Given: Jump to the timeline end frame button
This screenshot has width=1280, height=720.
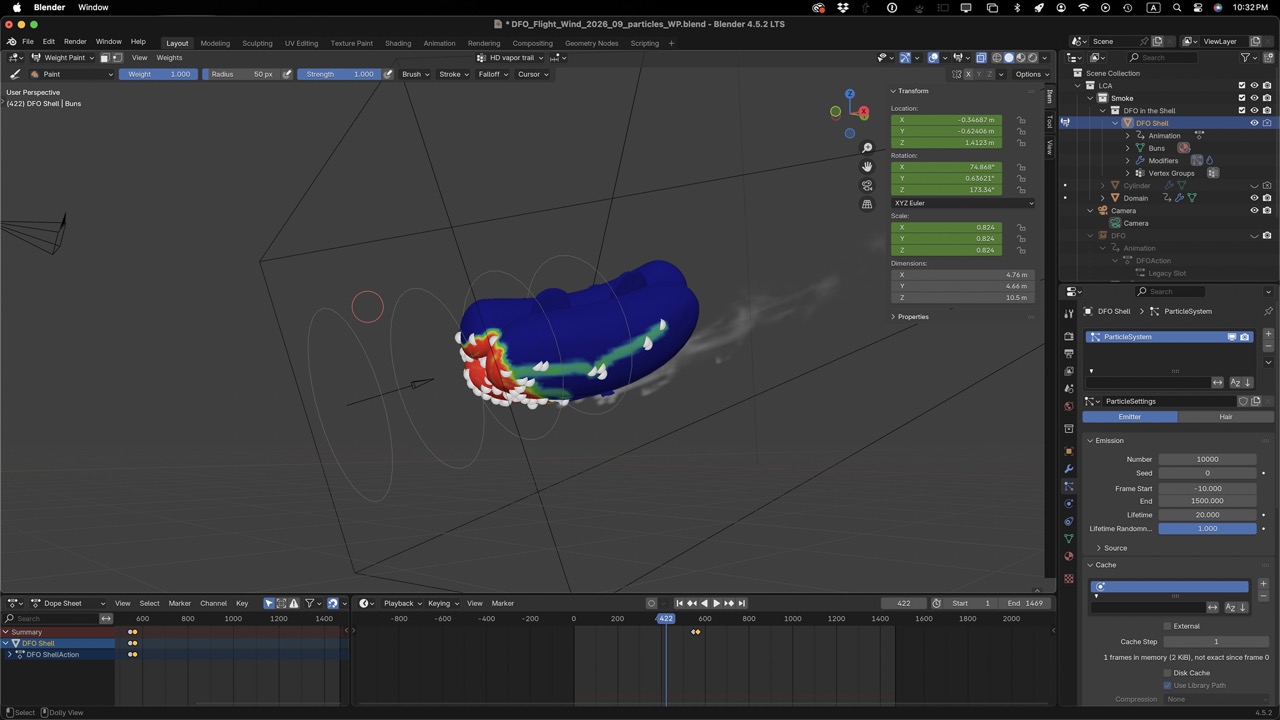Looking at the screenshot, I should [741, 603].
